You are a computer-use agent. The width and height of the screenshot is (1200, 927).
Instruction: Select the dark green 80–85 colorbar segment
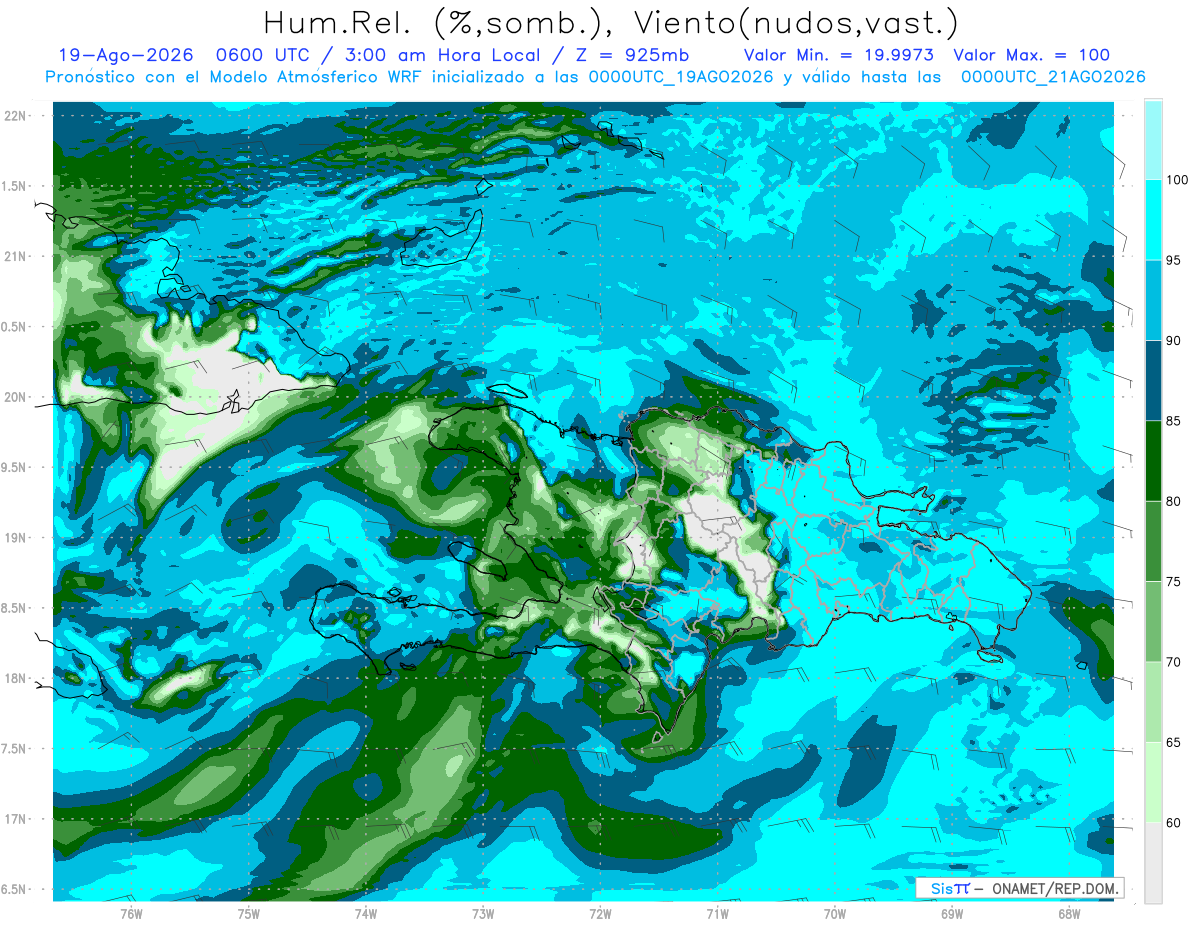1153,461
